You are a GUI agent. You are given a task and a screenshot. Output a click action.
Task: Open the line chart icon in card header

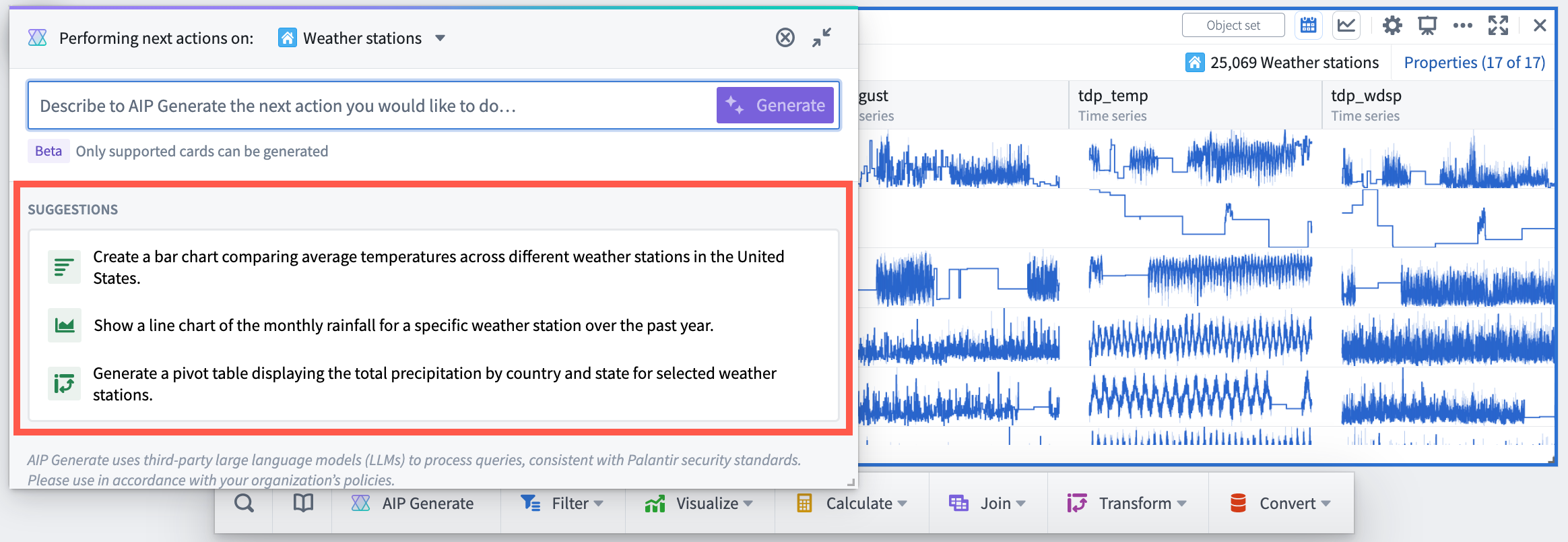tap(1346, 26)
